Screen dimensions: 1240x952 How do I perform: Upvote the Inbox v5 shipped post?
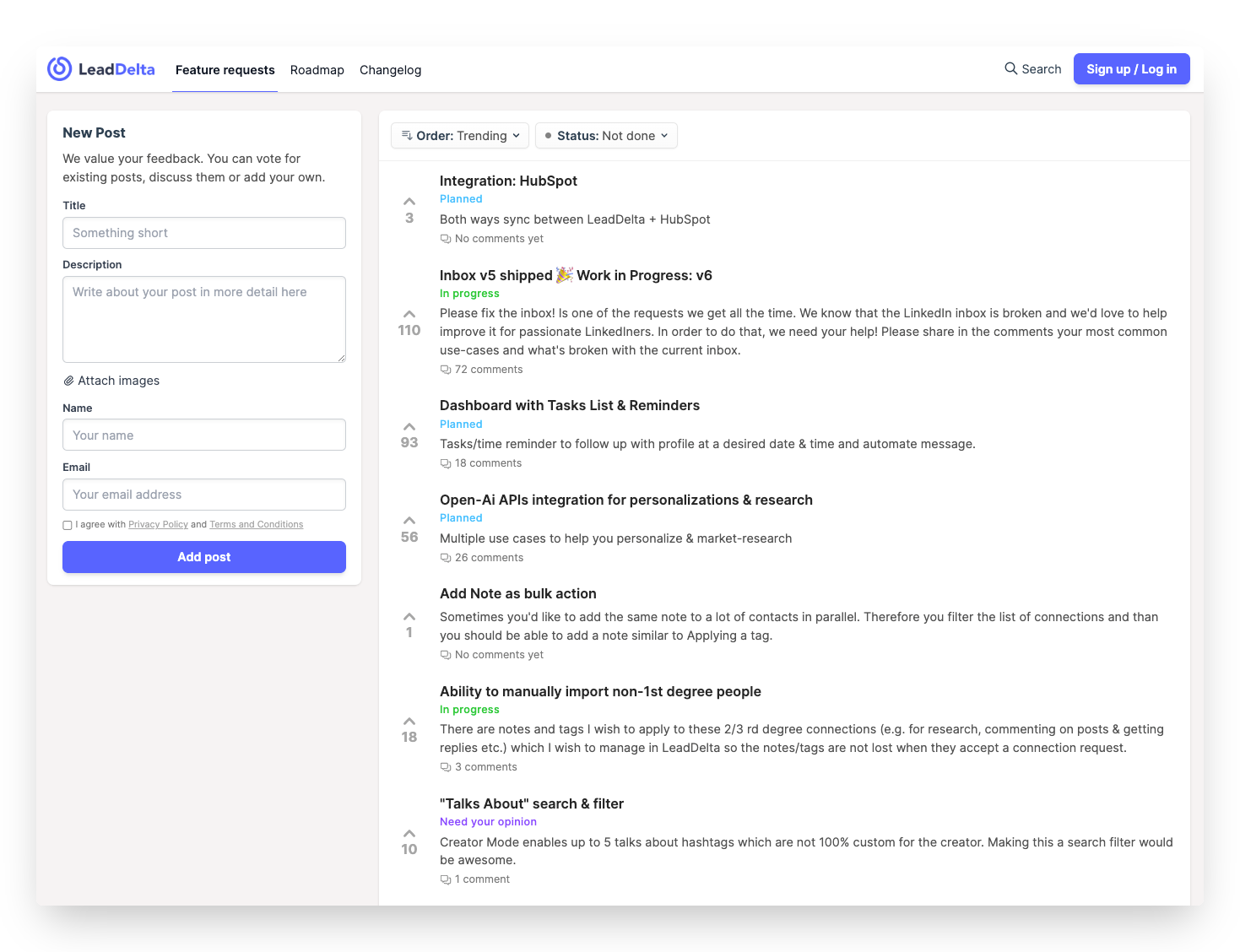(x=409, y=313)
